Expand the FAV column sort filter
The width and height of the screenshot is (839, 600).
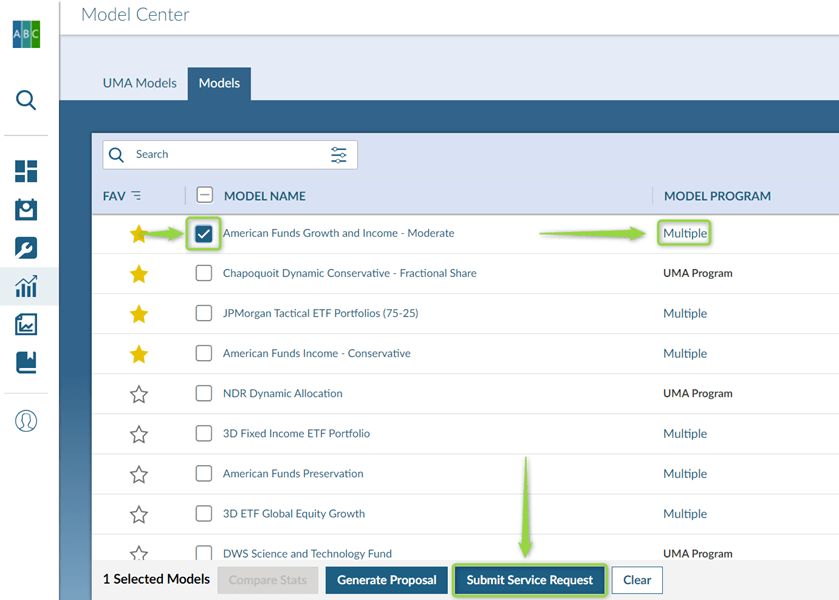coord(136,196)
